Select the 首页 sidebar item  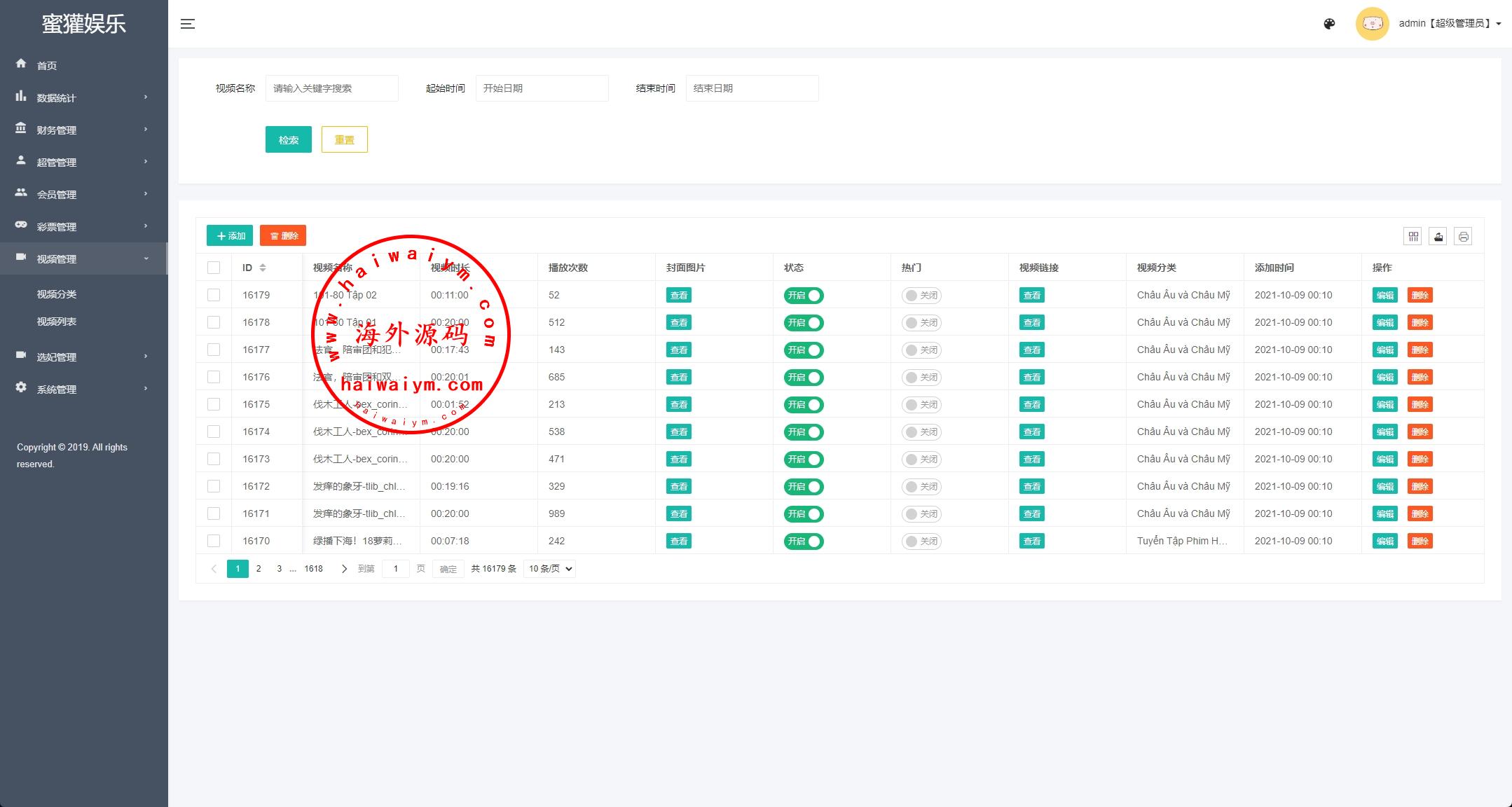coord(47,66)
